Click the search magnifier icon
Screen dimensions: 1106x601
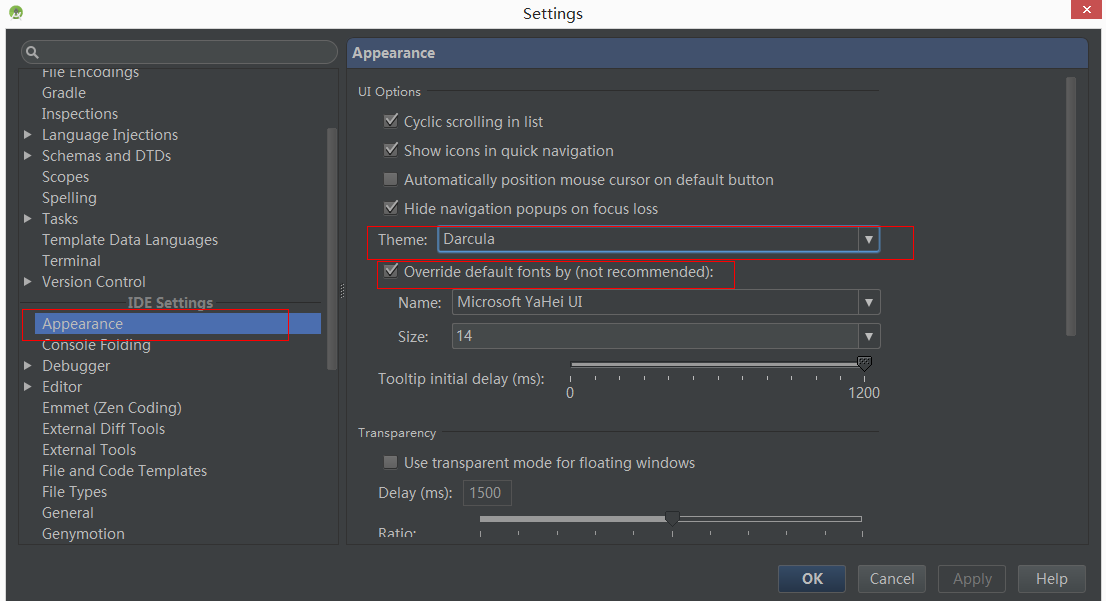tap(32, 52)
